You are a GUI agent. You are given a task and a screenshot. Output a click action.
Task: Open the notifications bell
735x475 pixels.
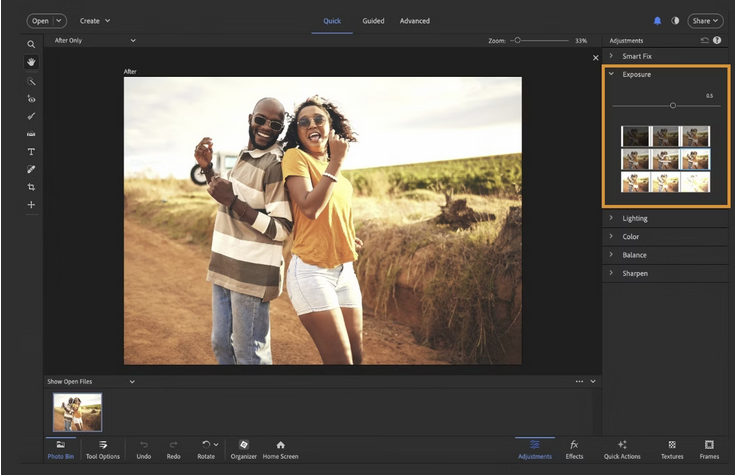click(657, 20)
